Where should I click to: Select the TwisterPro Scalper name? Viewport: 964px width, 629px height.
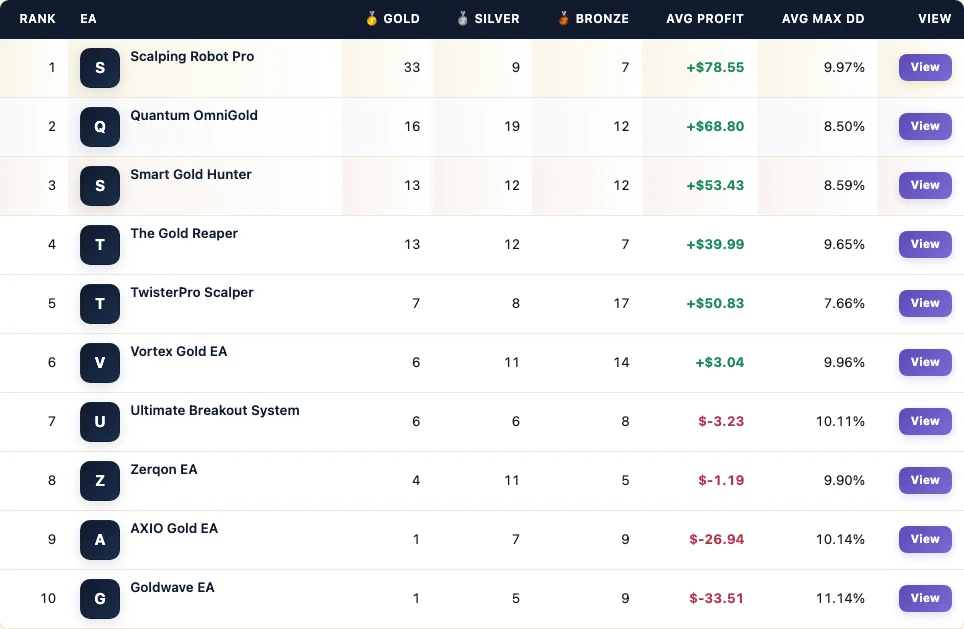(x=192, y=293)
